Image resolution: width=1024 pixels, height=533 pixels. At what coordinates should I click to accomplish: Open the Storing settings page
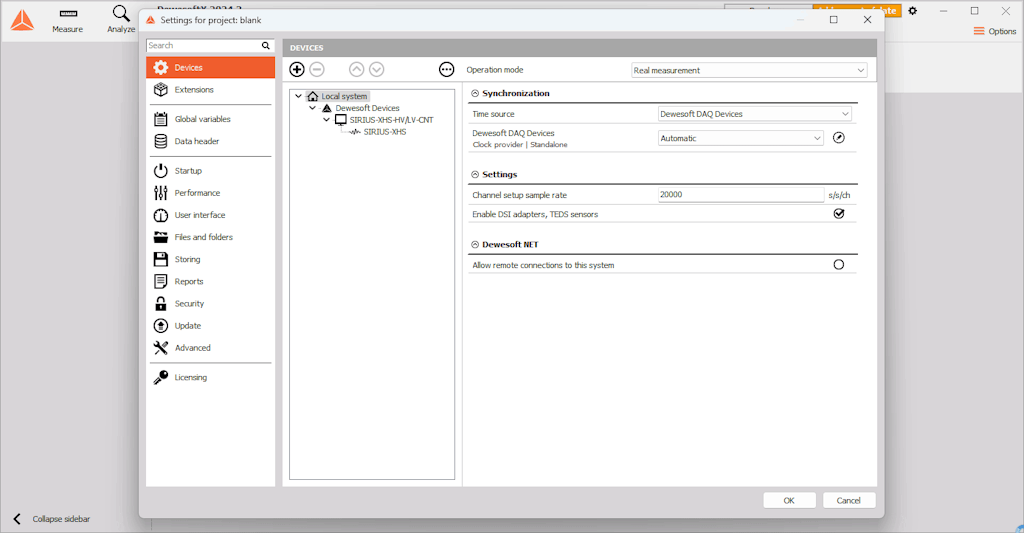[x=210, y=259]
